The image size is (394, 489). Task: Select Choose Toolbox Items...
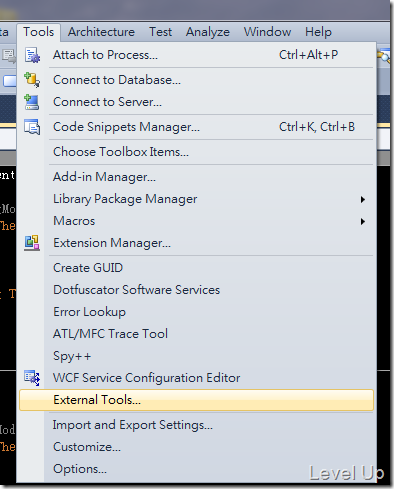(197, 152)
